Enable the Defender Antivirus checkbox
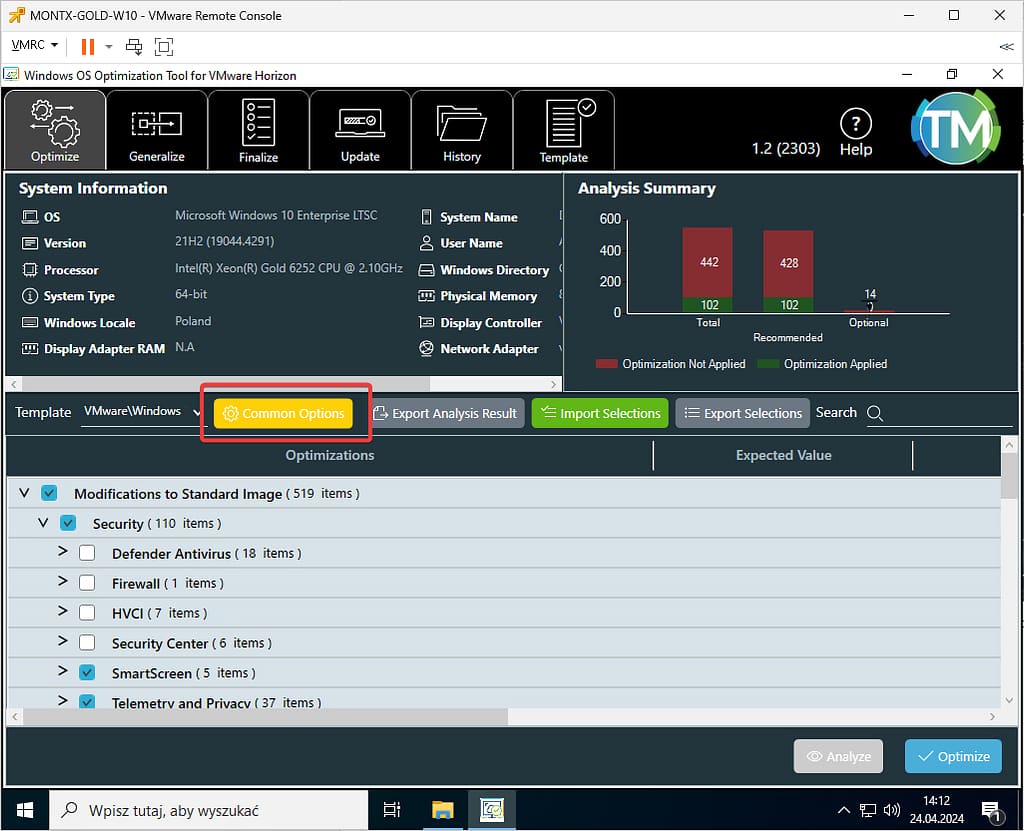 [x=87, y=553]
